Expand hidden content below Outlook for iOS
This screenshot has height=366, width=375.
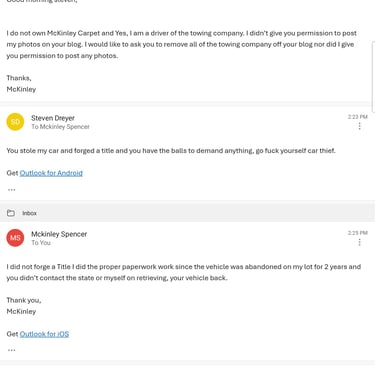tap(12, 350)
